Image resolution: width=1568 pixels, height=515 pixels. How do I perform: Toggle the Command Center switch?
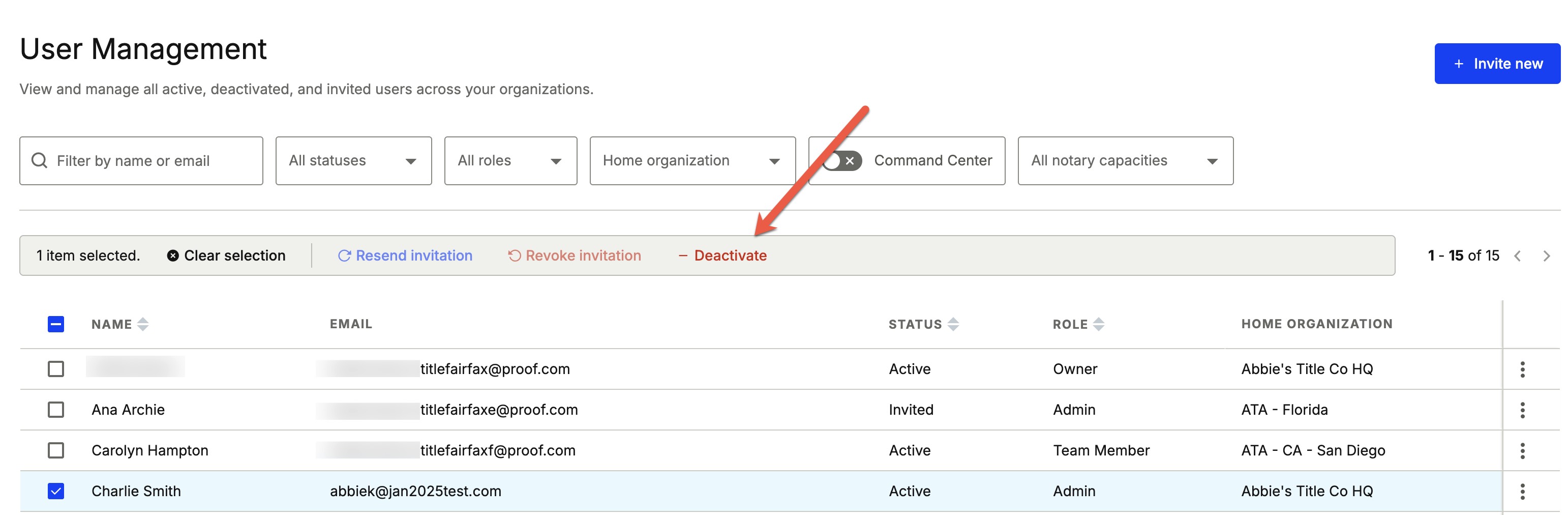pos(842,161)
